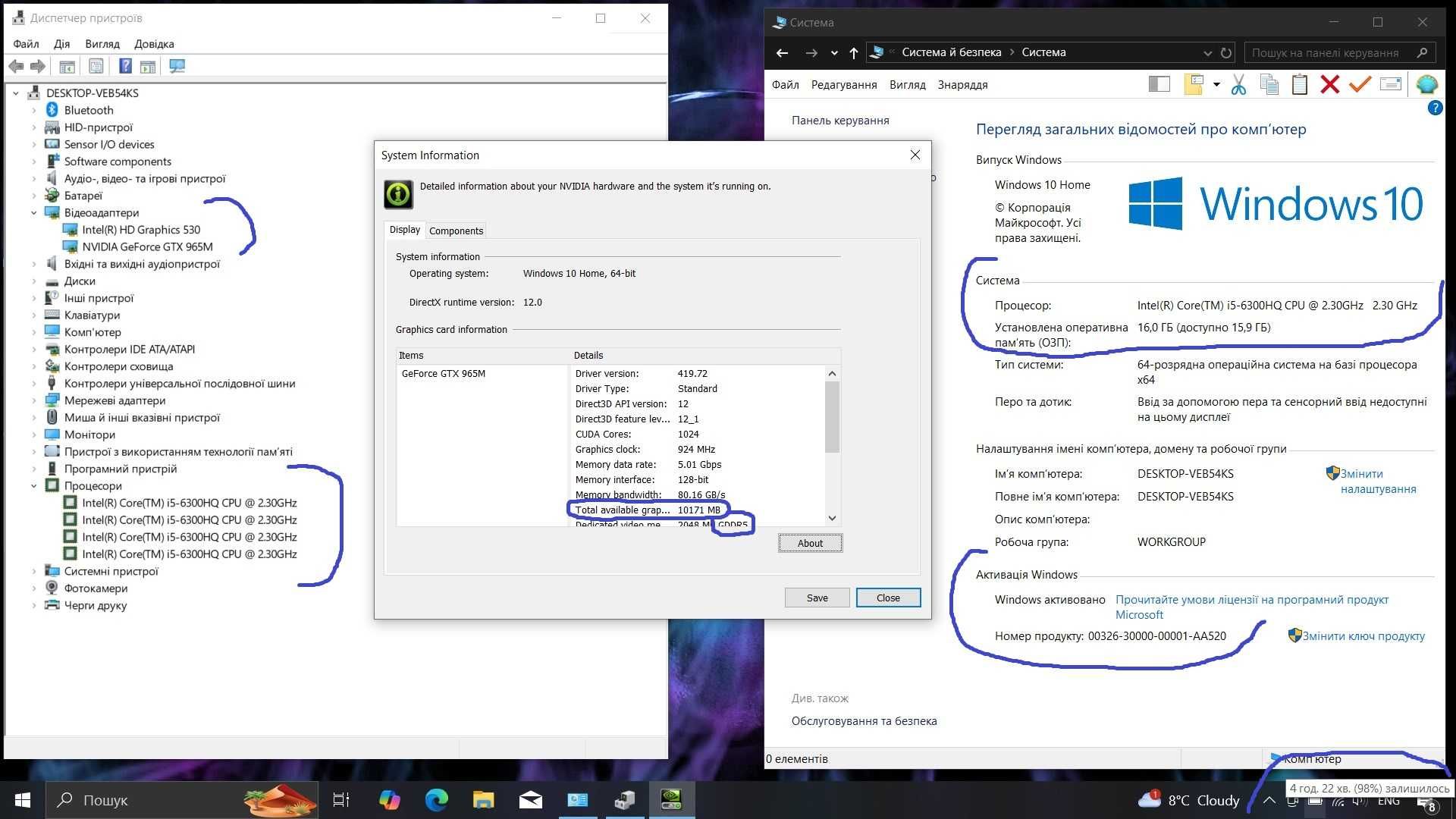Click the Cut scissors icon in System window
The width and height of the screenshot is (1456, 819).
(x=1238, y=84)
